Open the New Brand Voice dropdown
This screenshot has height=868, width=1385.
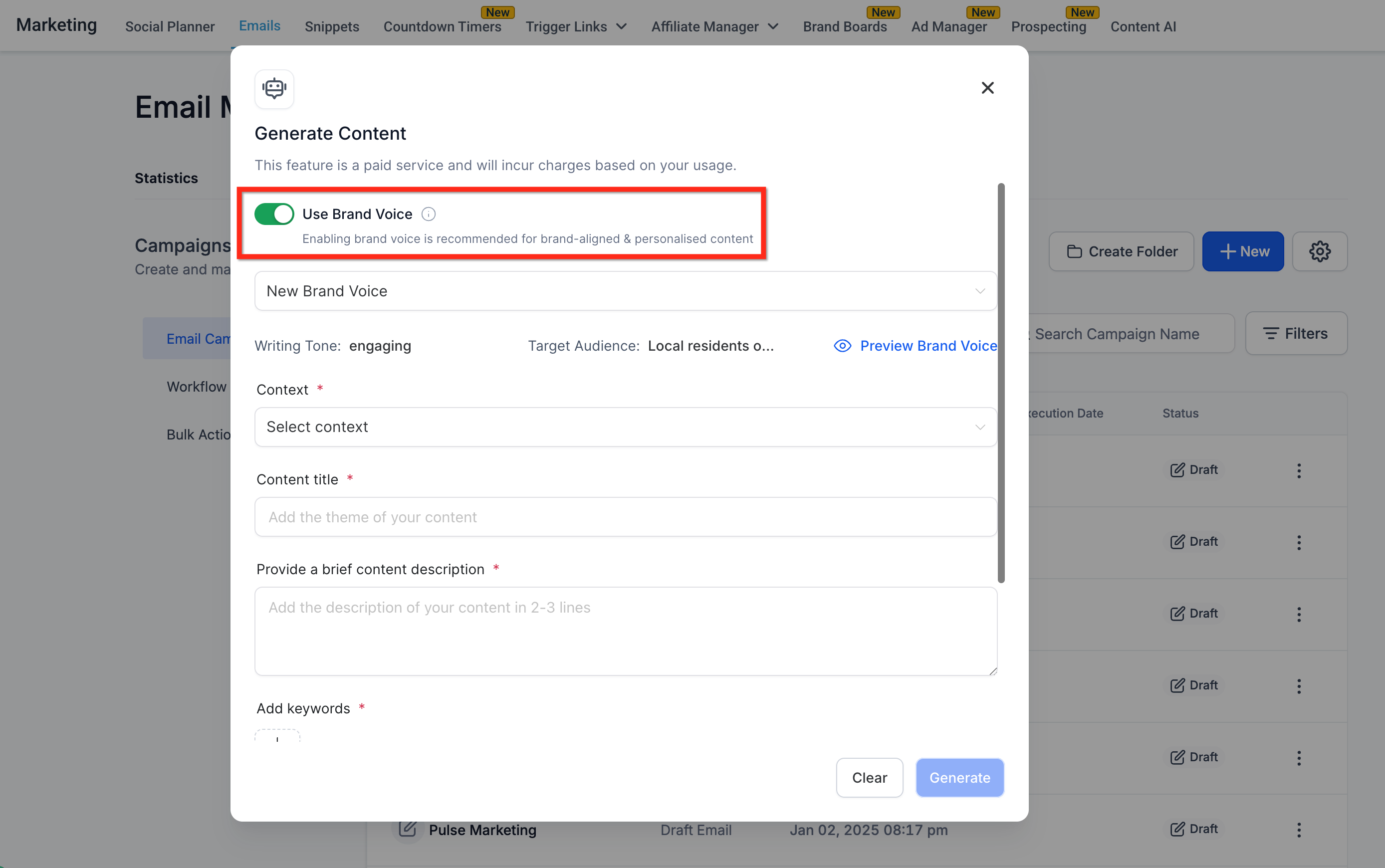(626, 291)
